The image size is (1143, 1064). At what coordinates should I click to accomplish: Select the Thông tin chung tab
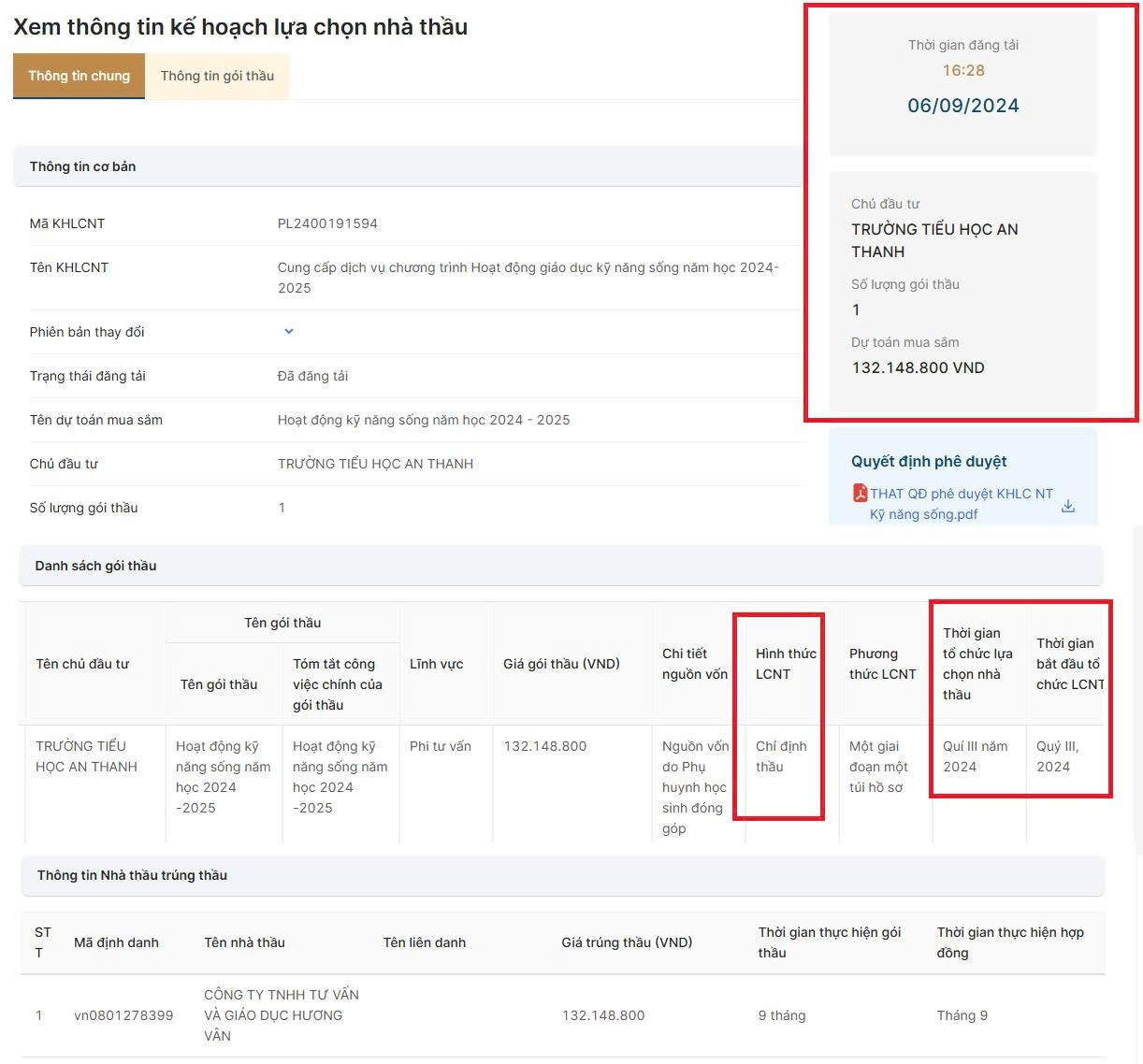point(79,76)
